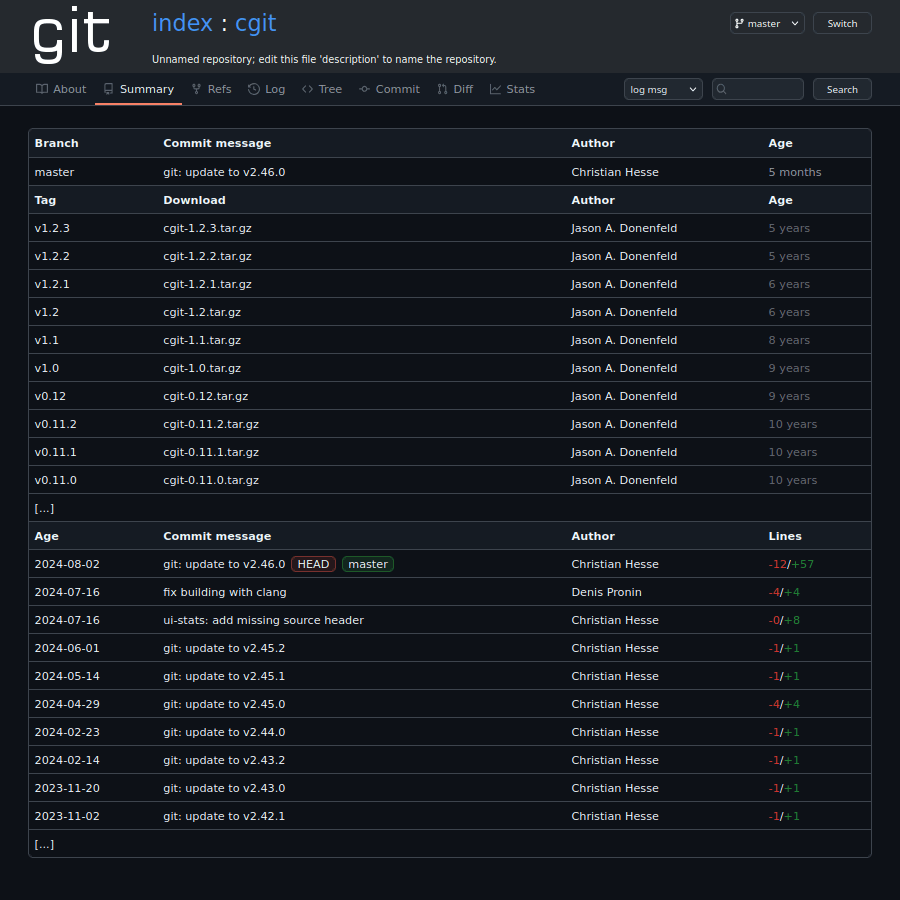Download cgit-1.1.tar.gz
Image resolution: width=900 pixels, height=900 pixels.
(202, 340)
